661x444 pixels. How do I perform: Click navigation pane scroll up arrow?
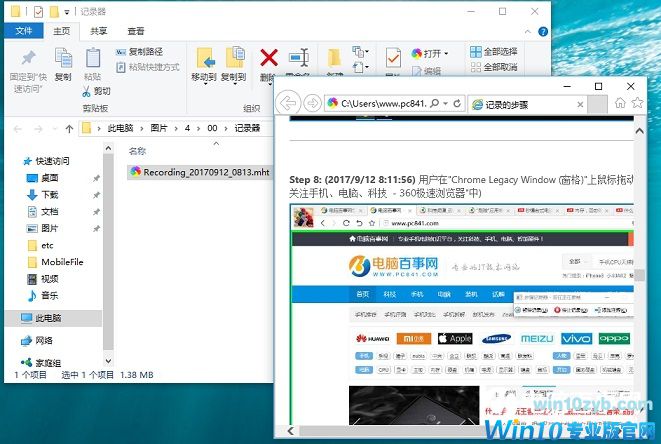pyautogui.click(x=108, y=148)
